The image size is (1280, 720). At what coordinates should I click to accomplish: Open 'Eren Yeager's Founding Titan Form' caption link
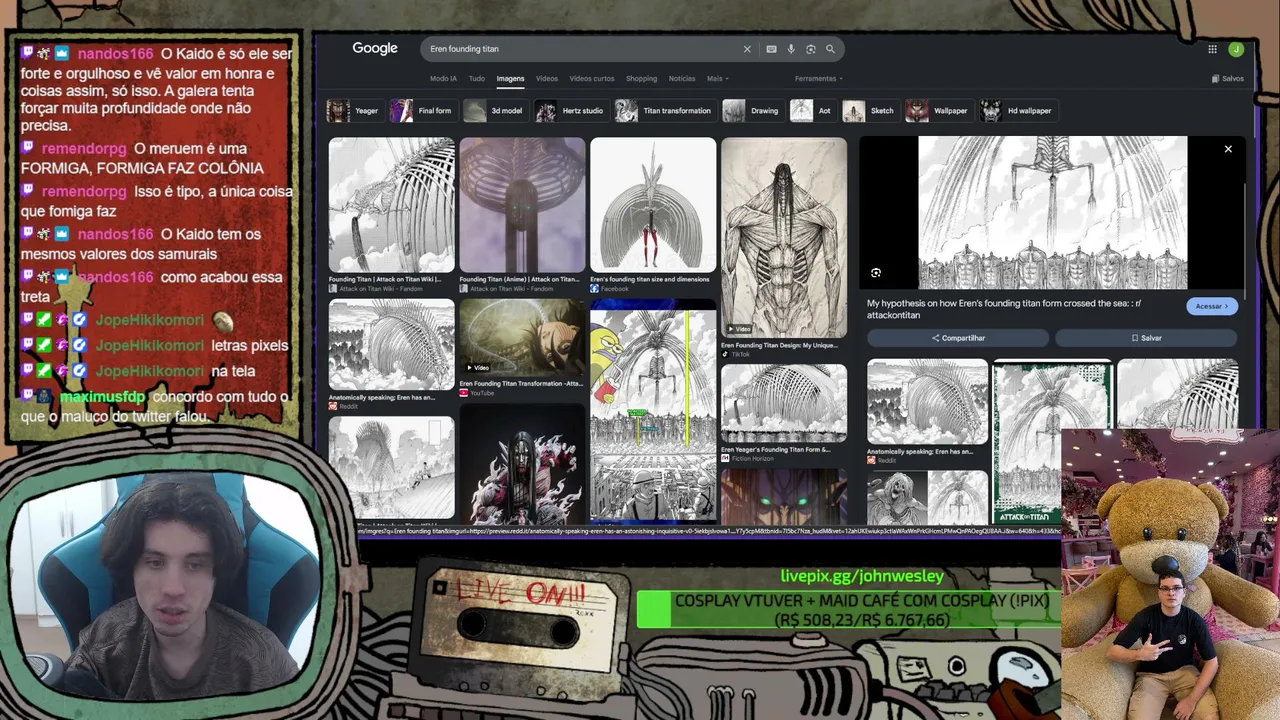pos(776,450)
